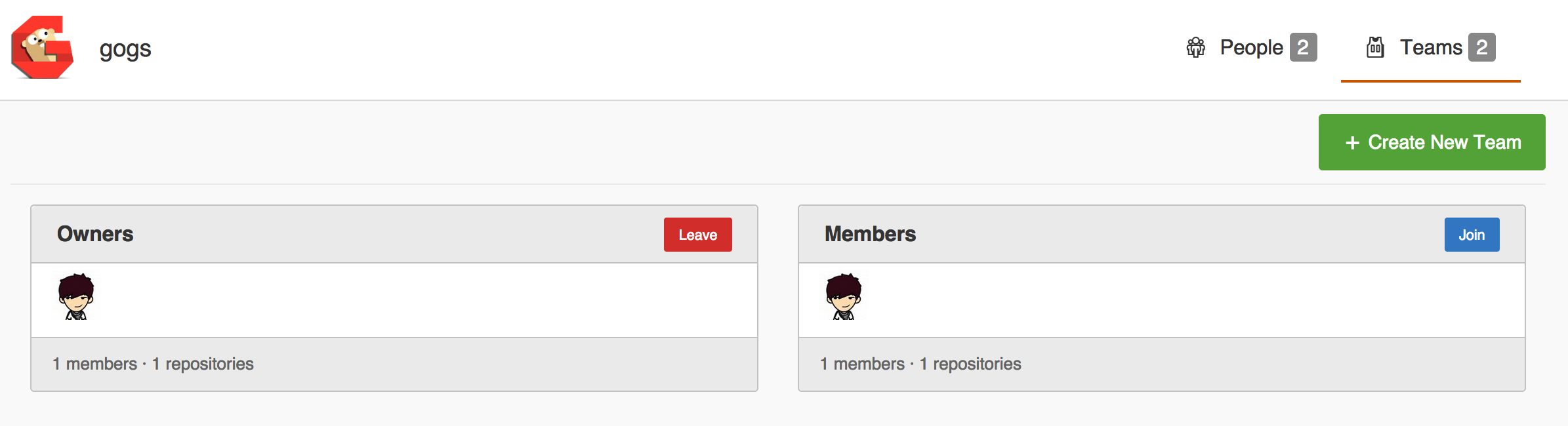This screenshot has width=1568, height=426.
Task: Click the Teams count badge
Action: (1481, 47)
